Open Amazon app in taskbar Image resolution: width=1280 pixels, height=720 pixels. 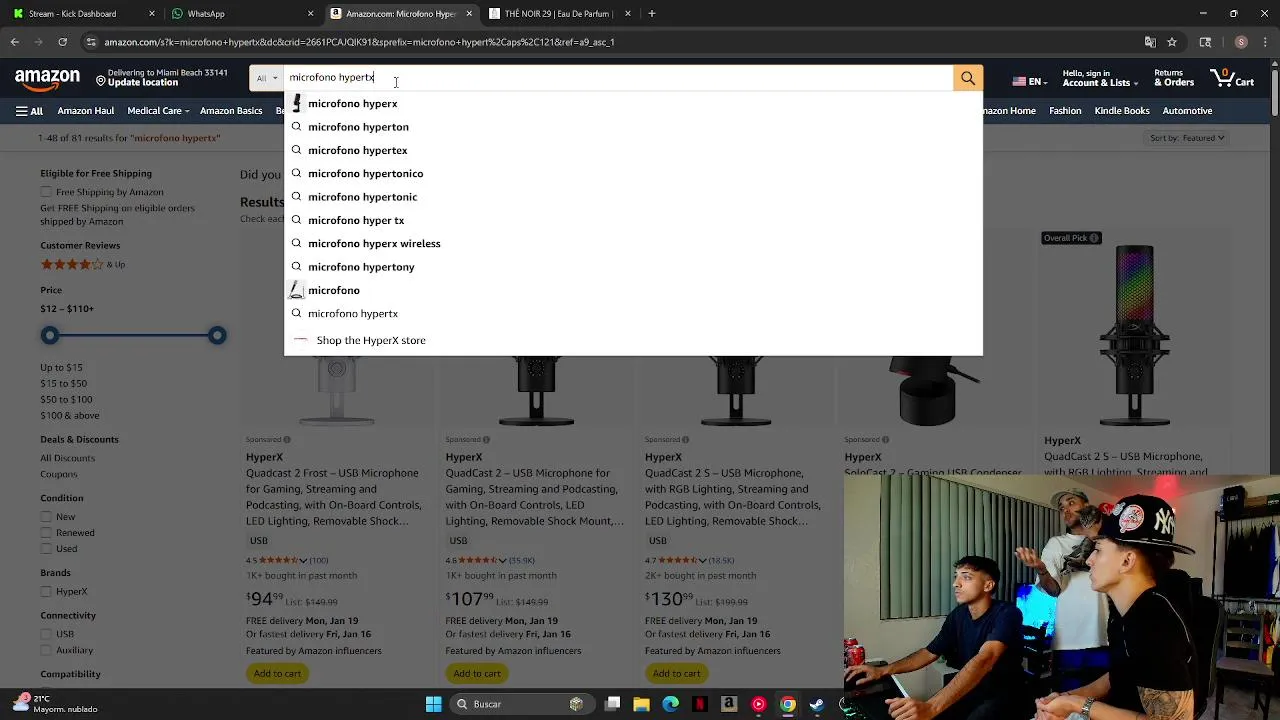pos(729,704)
